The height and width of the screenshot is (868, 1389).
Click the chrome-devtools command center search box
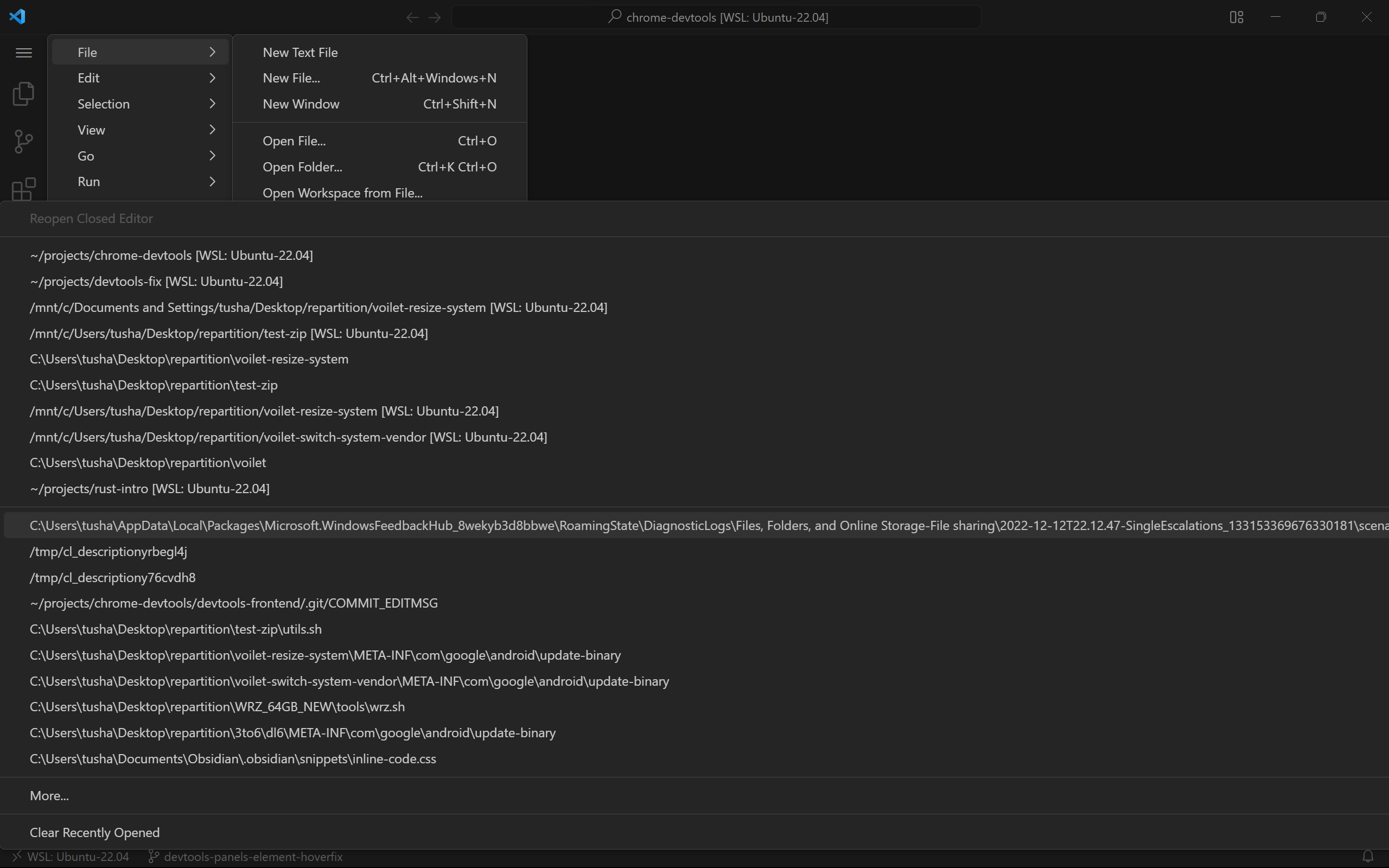tap(716, 17)
